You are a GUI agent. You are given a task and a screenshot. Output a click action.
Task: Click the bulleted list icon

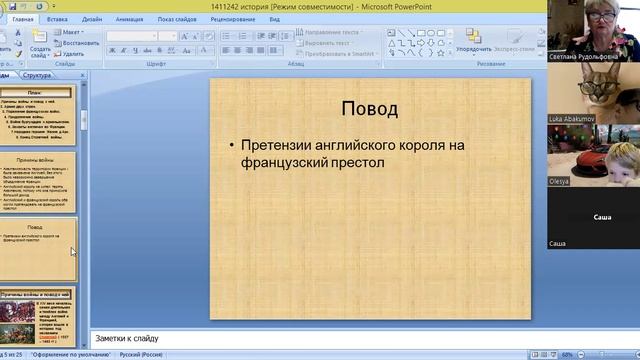[x=227, y=36]
